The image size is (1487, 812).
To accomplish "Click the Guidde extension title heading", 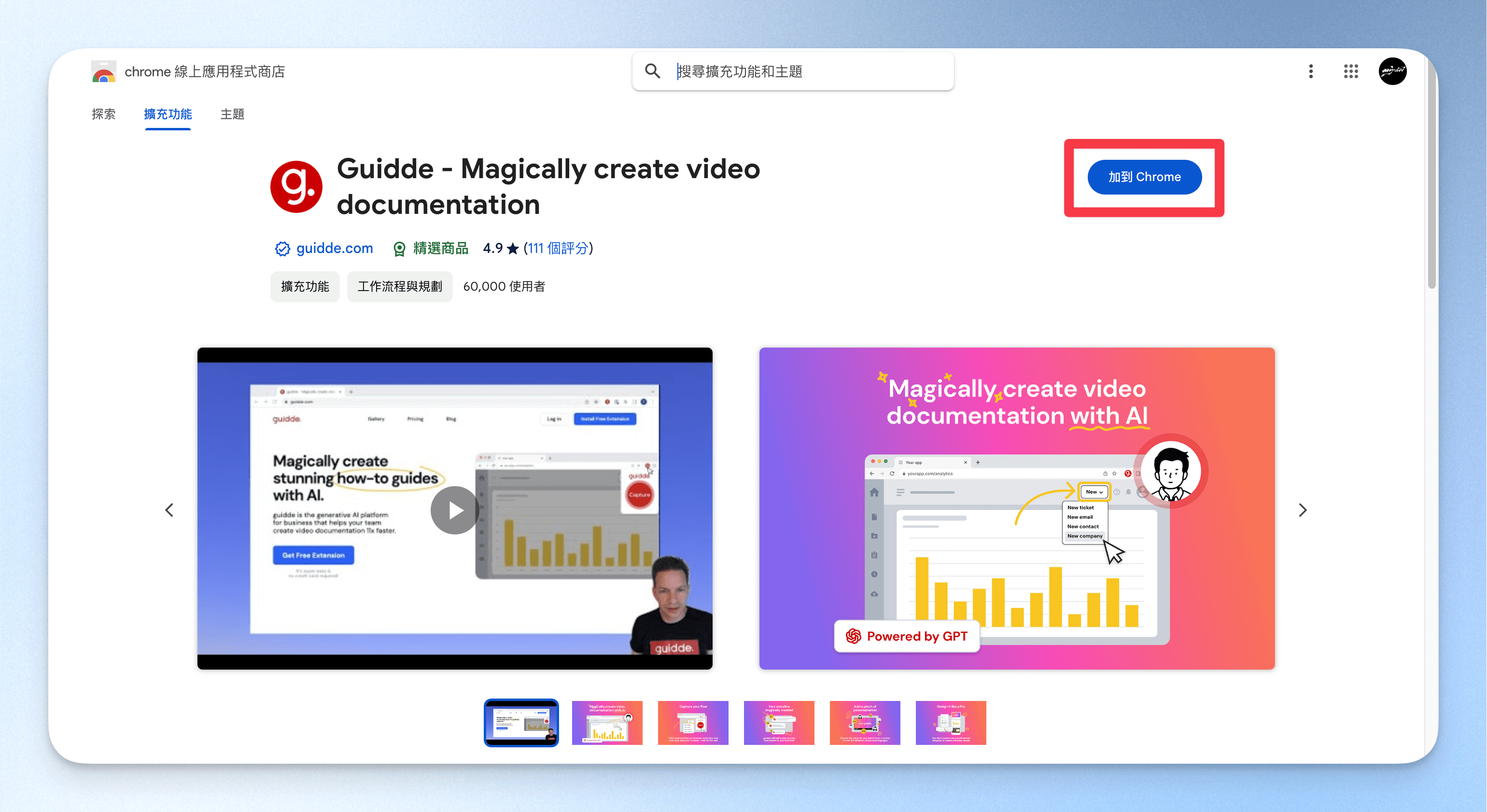I will 548,186.
